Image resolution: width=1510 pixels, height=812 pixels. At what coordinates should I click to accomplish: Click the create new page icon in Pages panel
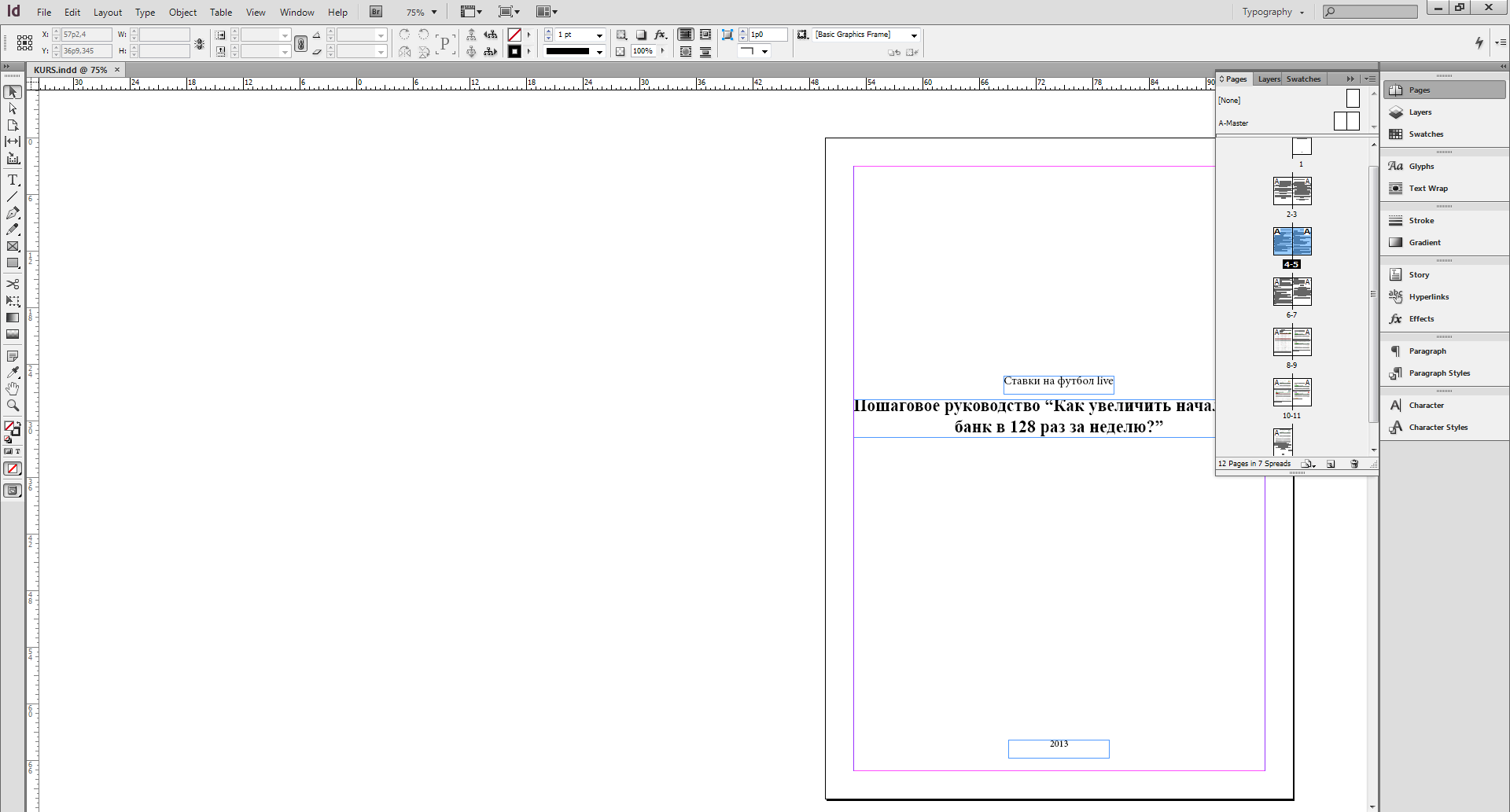[x=1331, y=464]
